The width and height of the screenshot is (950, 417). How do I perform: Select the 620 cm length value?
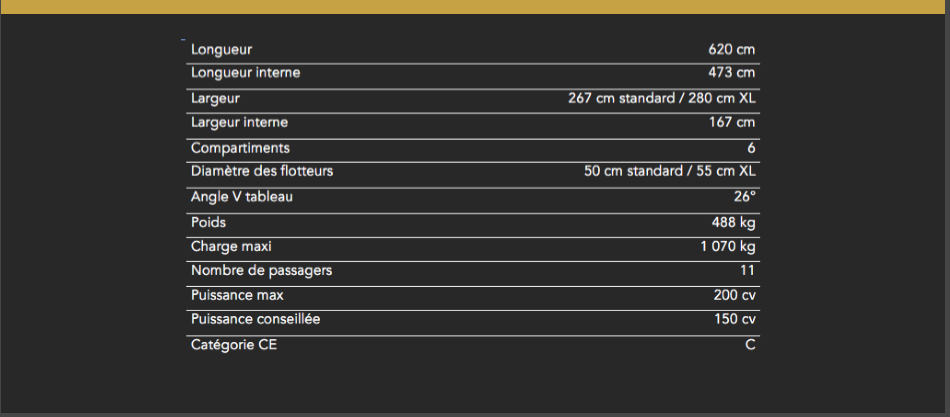tap(732, 50)
